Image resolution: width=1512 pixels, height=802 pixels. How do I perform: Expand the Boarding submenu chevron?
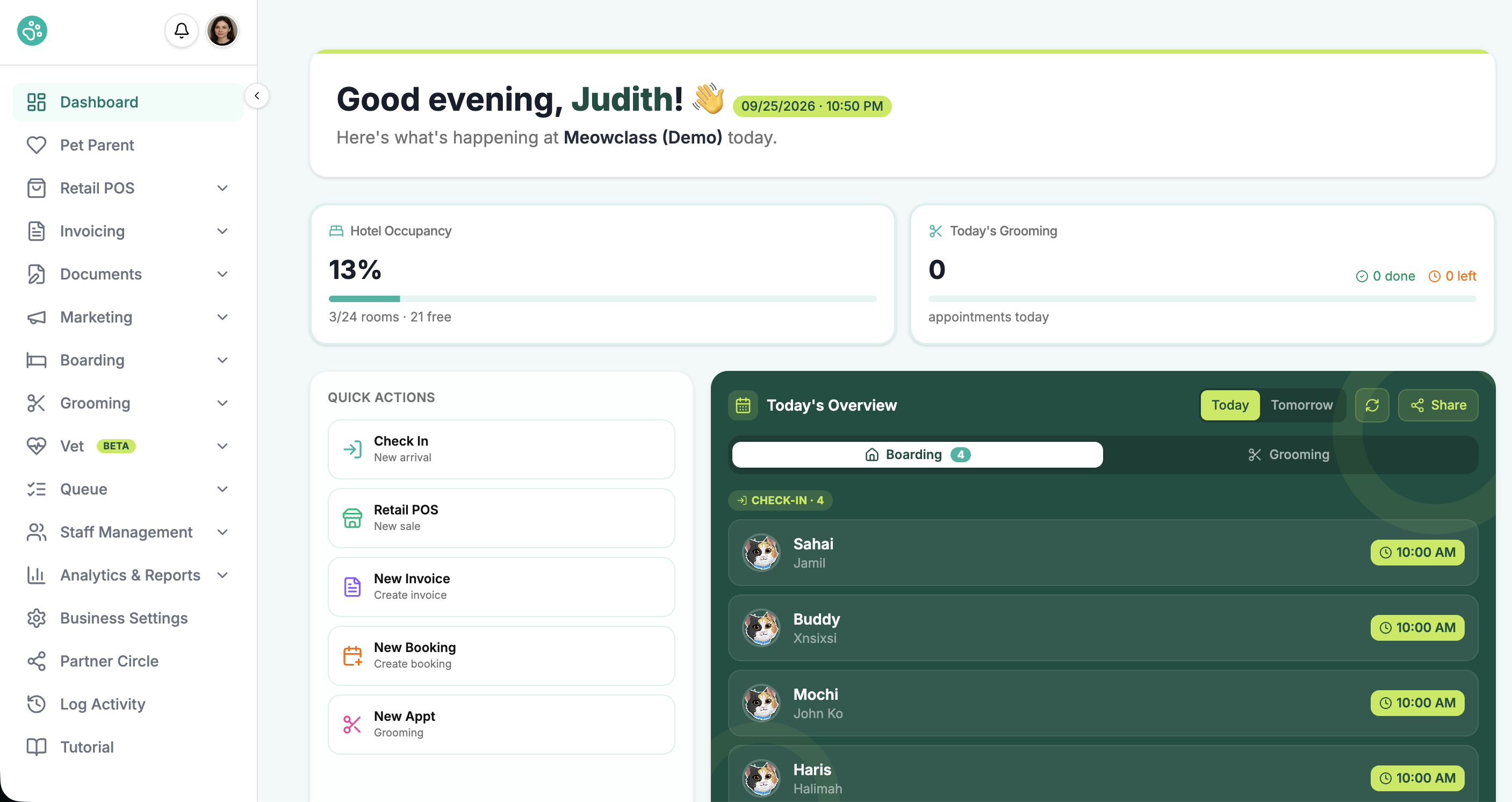(x=222, y=360)
